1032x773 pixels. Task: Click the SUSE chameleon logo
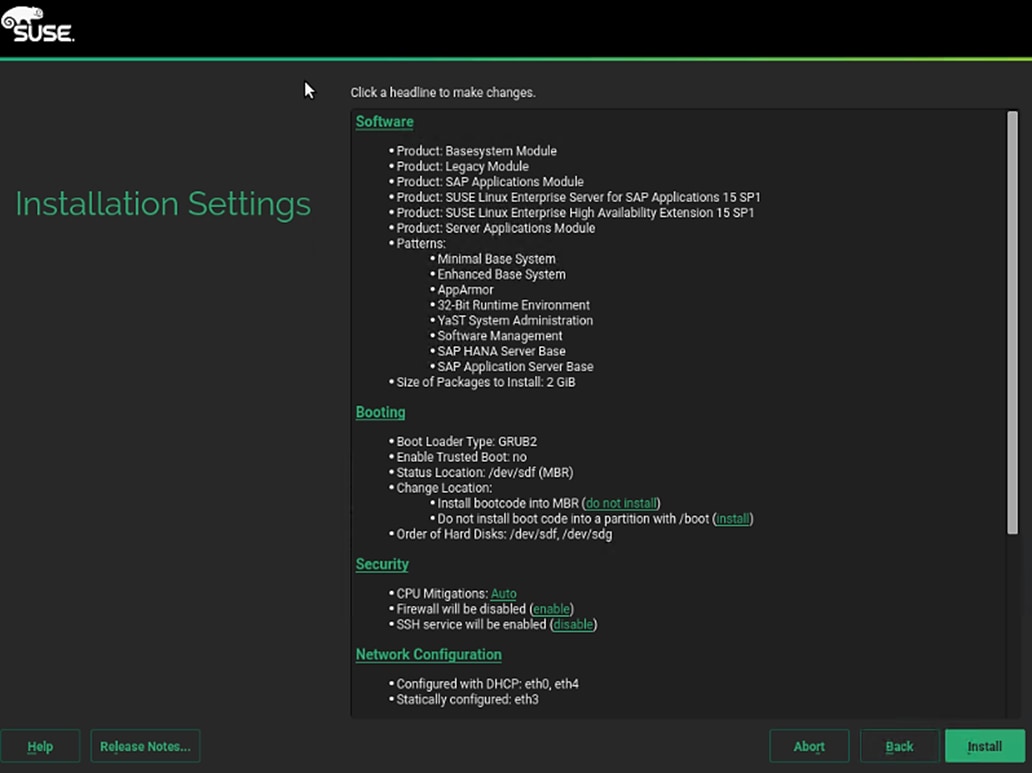[x=37, y=25]
